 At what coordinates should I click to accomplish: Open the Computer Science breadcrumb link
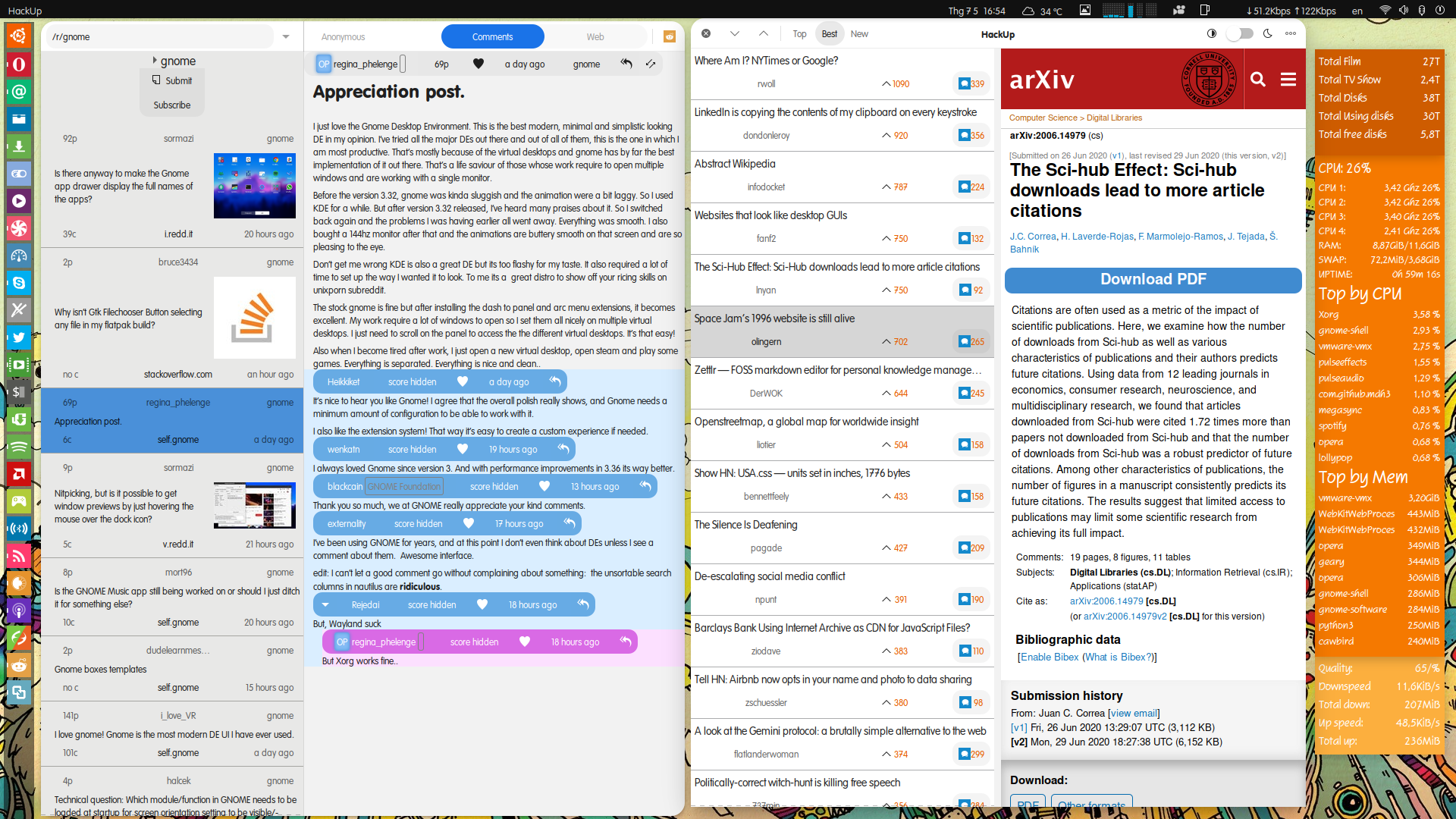coord(1043,118)
